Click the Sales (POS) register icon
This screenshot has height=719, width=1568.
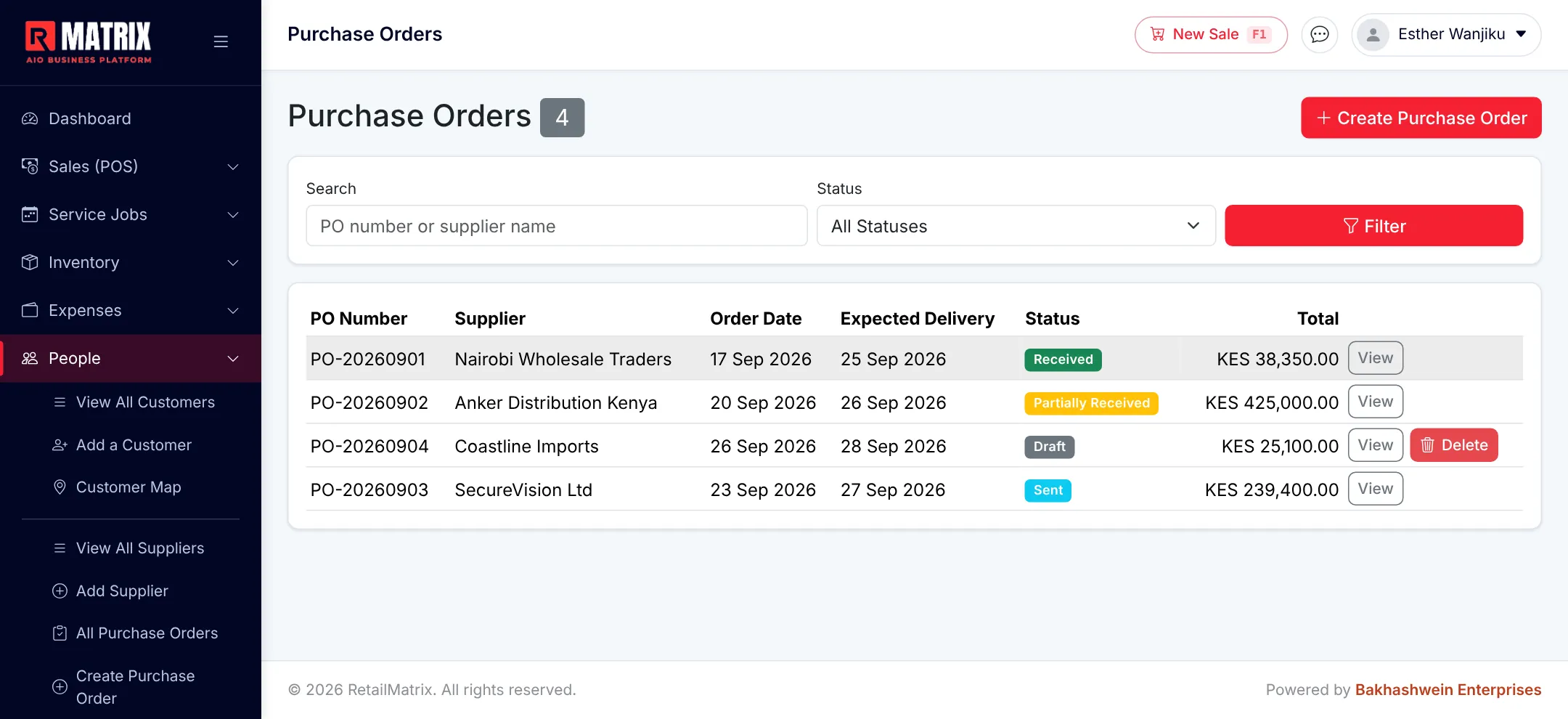30,166
